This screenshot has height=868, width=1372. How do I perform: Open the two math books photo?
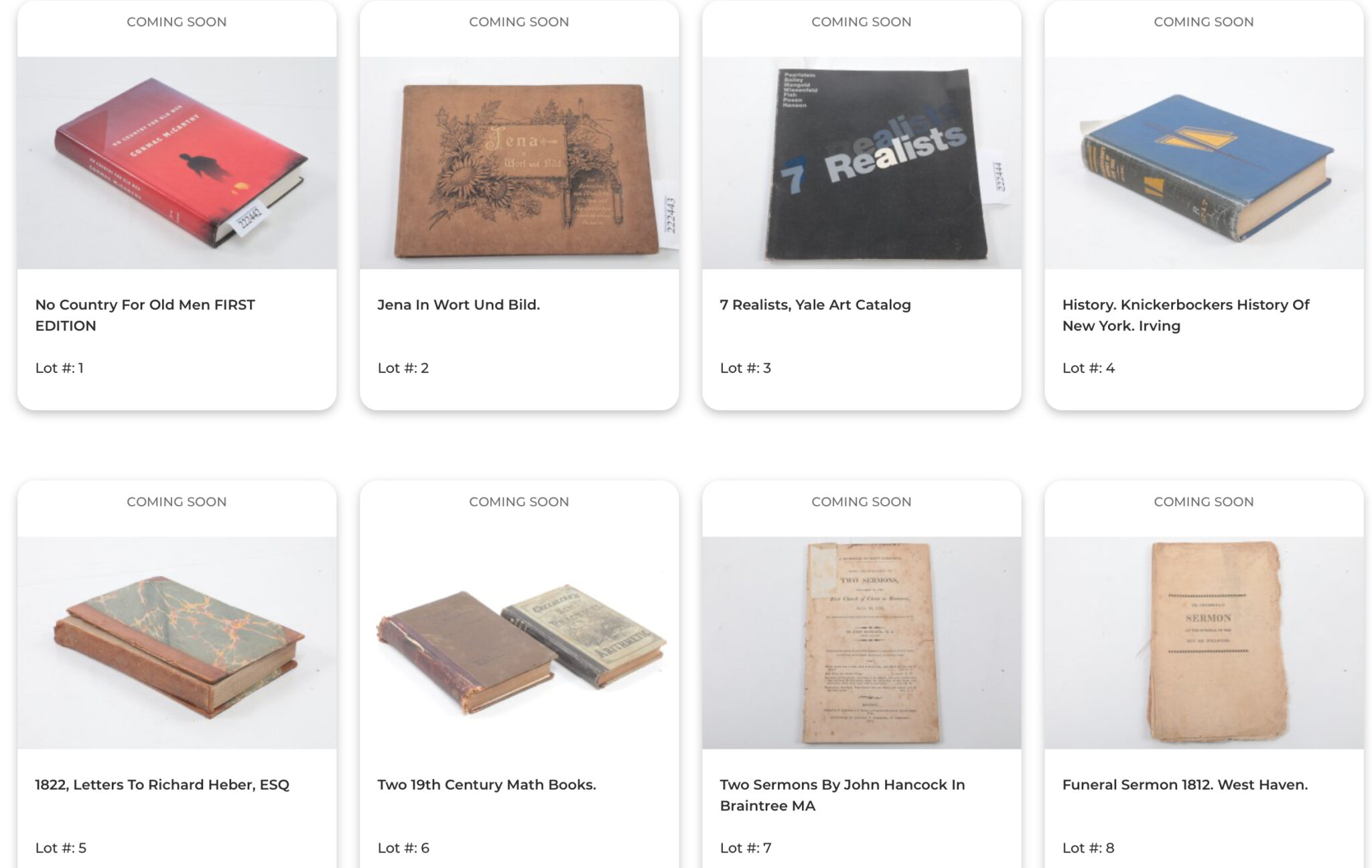[x=519, y=643]
